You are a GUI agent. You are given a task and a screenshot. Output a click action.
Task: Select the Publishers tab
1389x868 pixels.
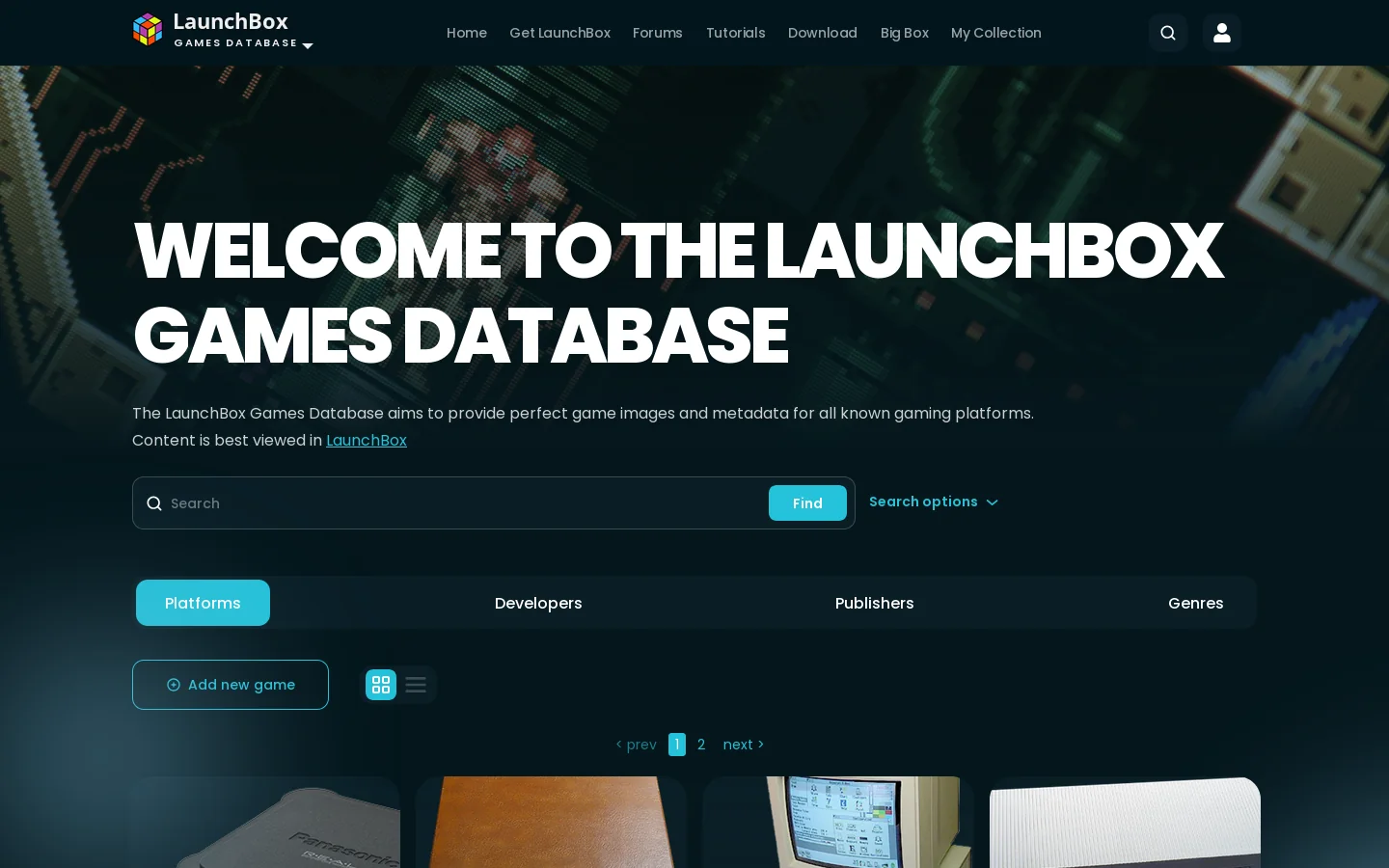pyautogui.click(x=874, y=603)
